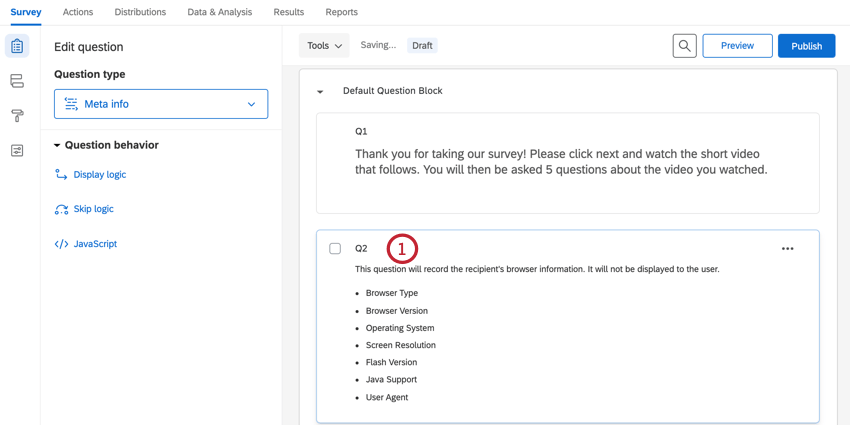Click the search magnifier icon
Image resolution: width=850 pixels, height=425 pixels.
click(x=684, y=46)
